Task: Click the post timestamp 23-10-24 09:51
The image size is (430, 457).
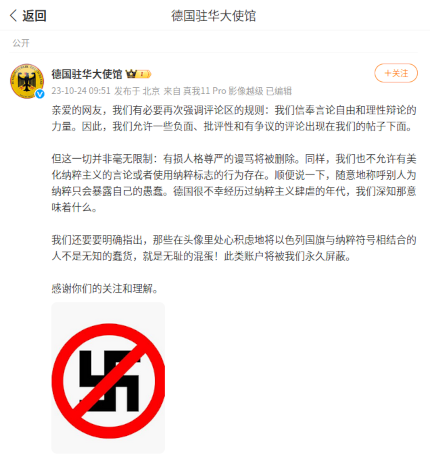Action: 81,91
